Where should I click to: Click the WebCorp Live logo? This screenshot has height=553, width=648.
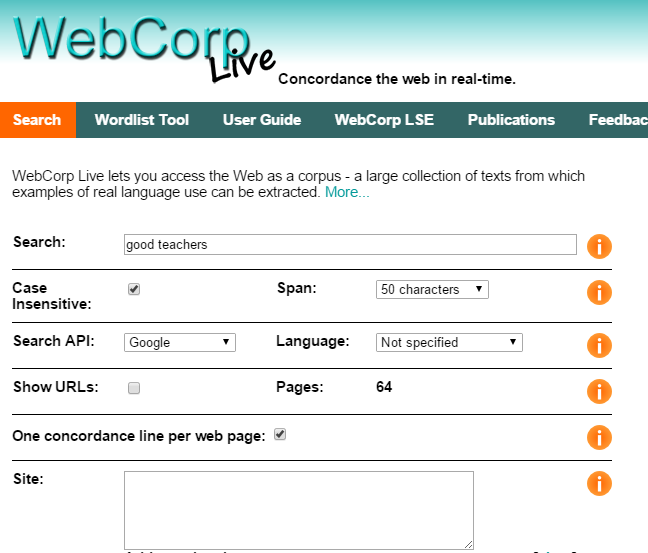144,48
